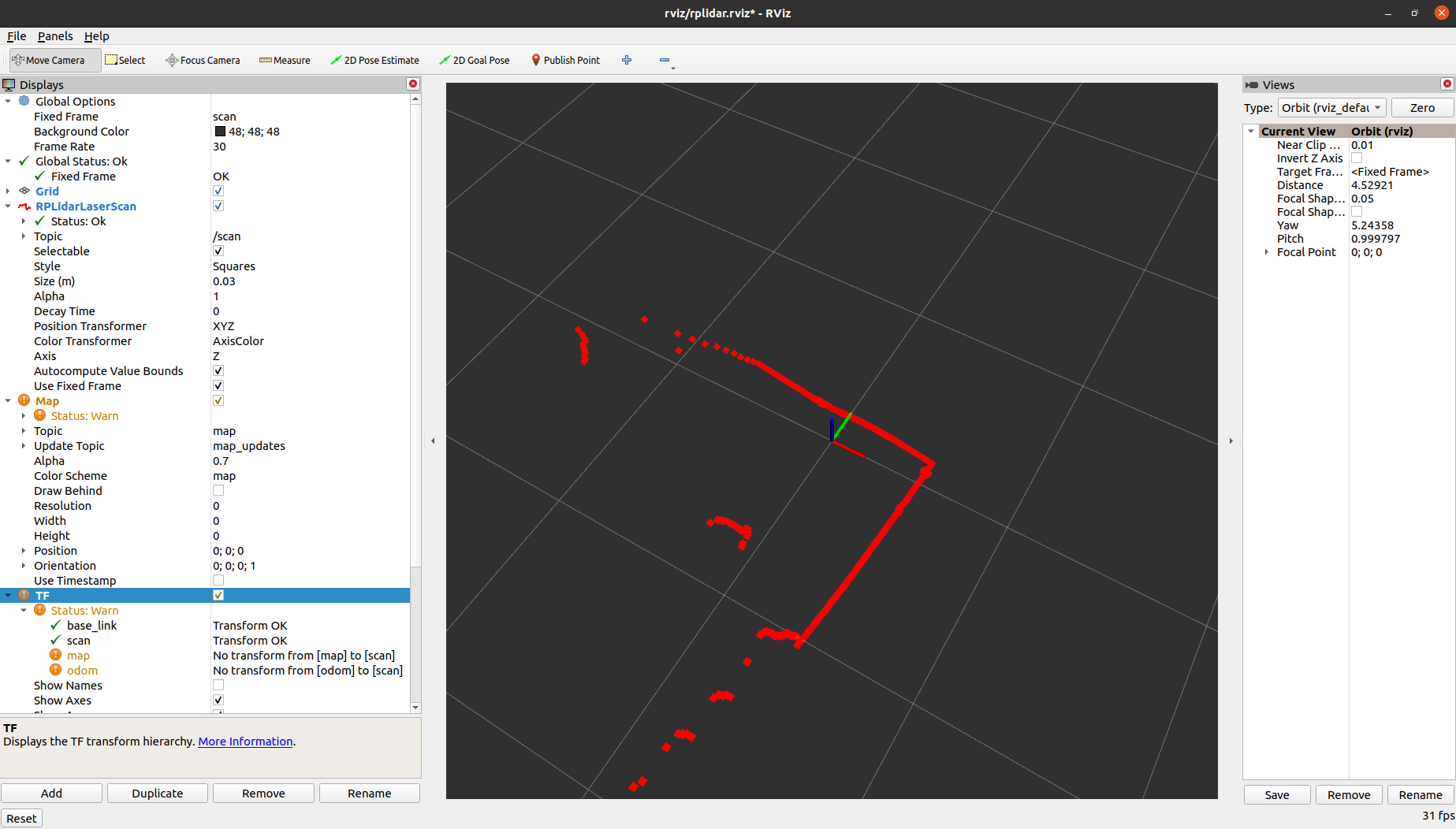This screenshot has height=829, width=1456.
Task: Open the Panels menu
Action: pos(55,35)
